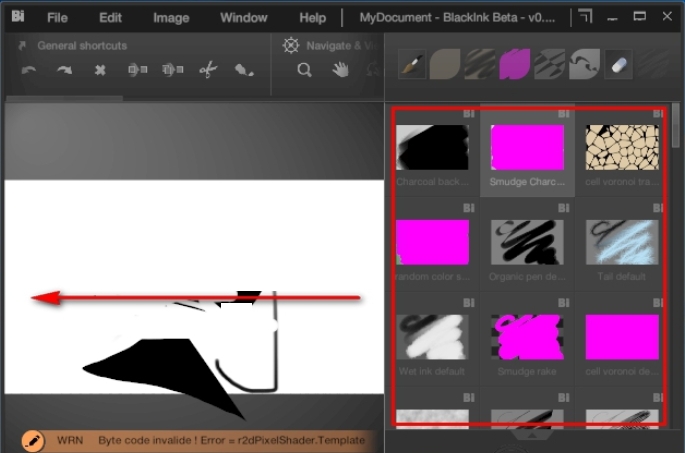This screenshot has width=685, height=453.
Task: Click the fifth General shortcuts icon
Action: (x=173, y=69)
